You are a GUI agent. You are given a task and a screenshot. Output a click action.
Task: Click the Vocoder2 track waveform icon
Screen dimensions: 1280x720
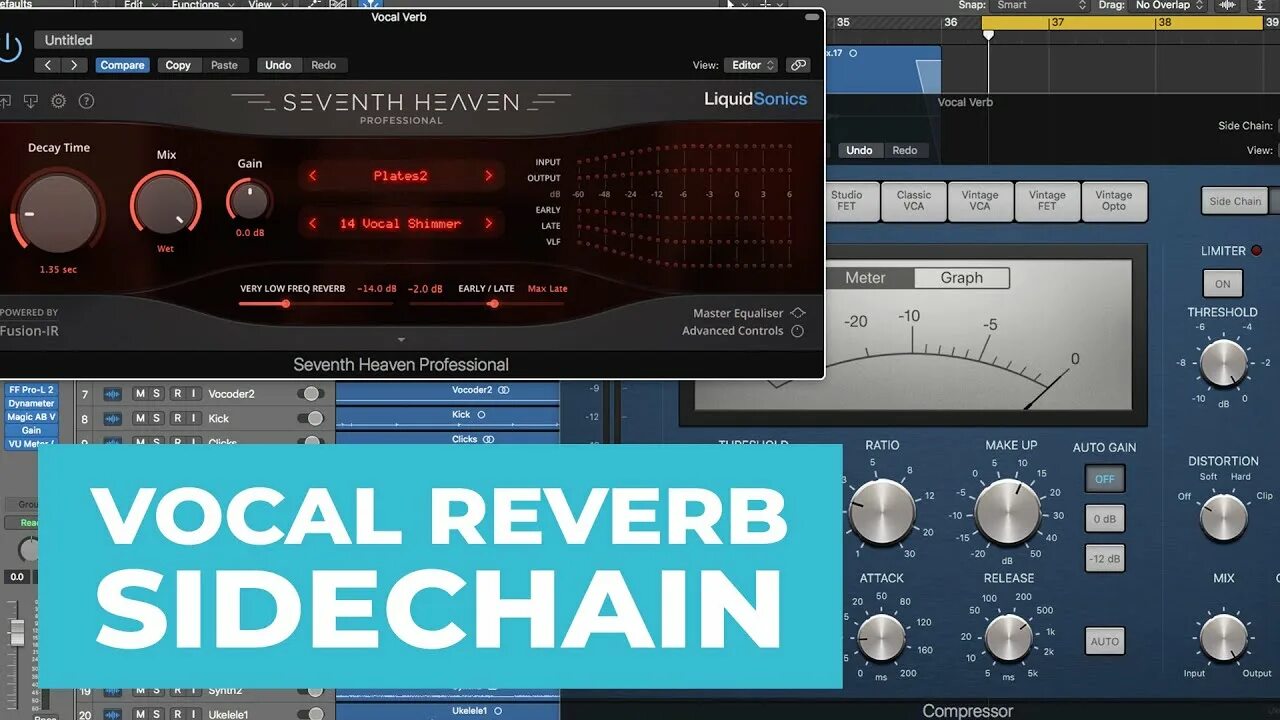[112, 394]
